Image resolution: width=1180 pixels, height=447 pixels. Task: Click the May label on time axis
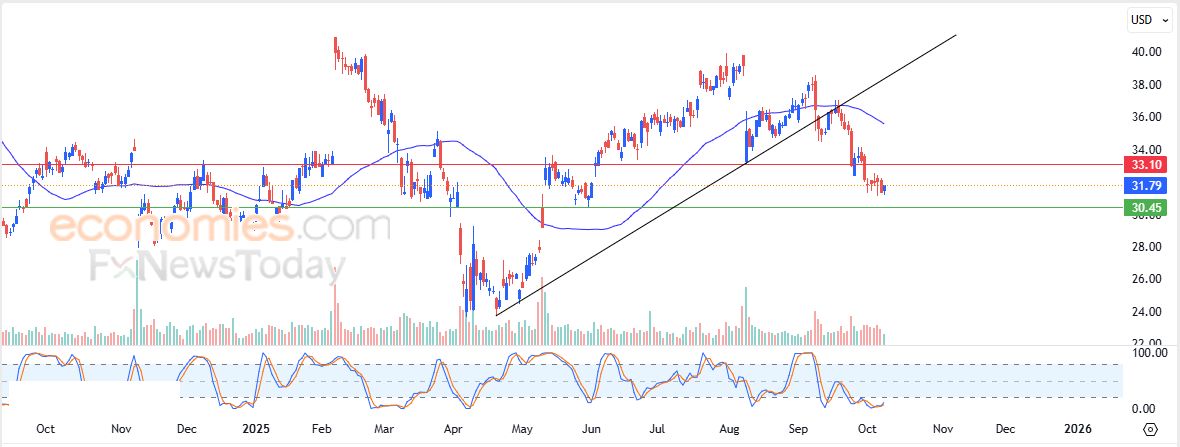click(x=522, y=429)
